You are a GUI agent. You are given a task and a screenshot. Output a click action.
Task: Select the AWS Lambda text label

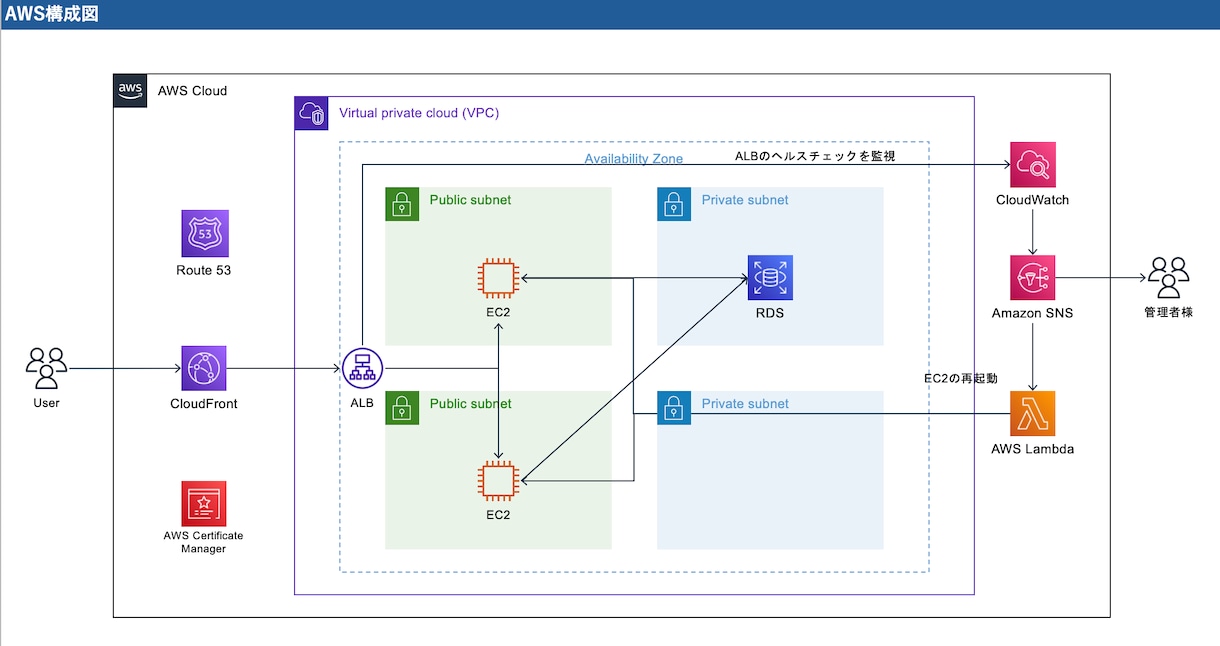[x=1033, y=449]
